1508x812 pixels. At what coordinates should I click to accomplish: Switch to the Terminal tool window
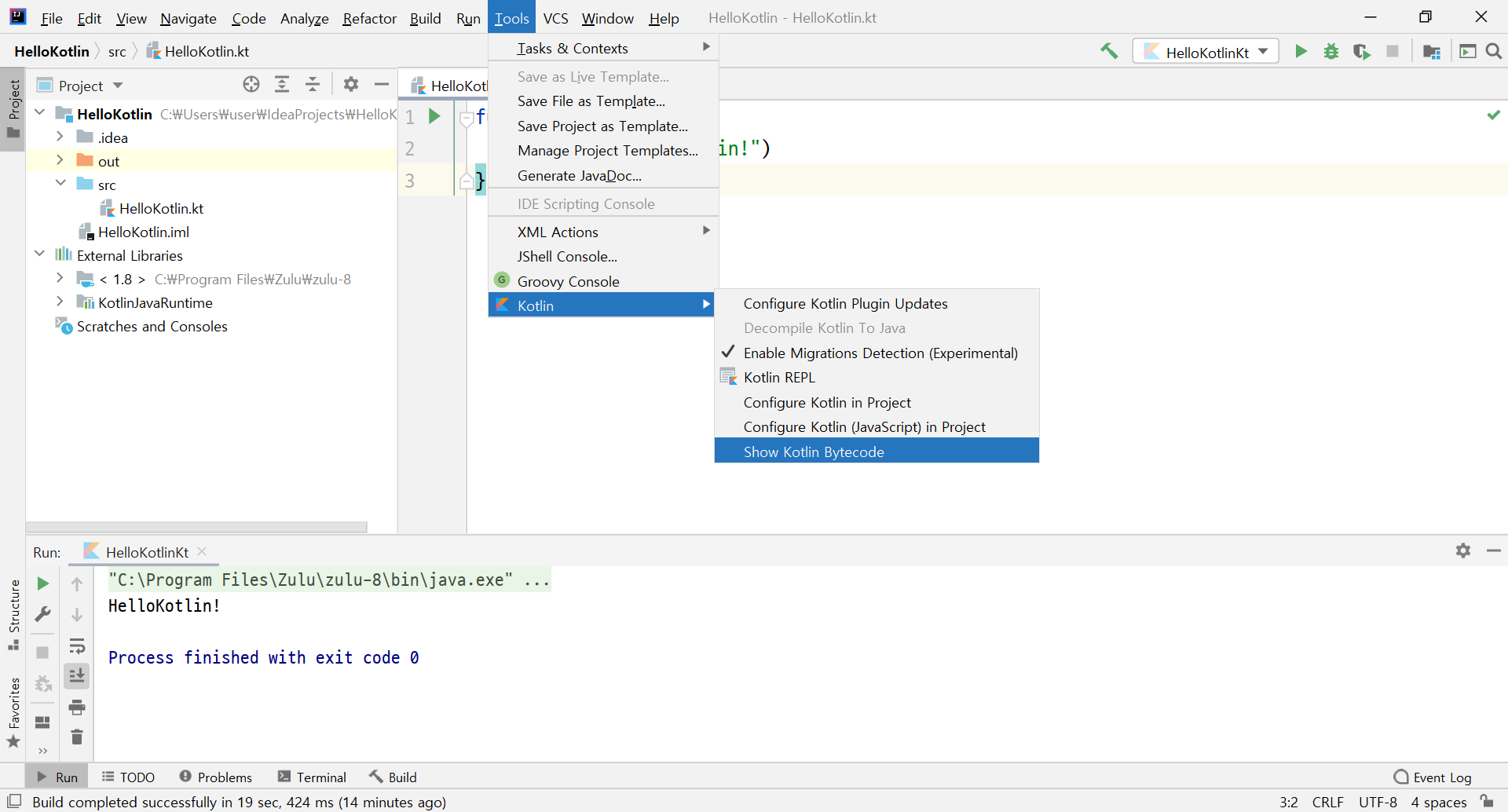313,777
